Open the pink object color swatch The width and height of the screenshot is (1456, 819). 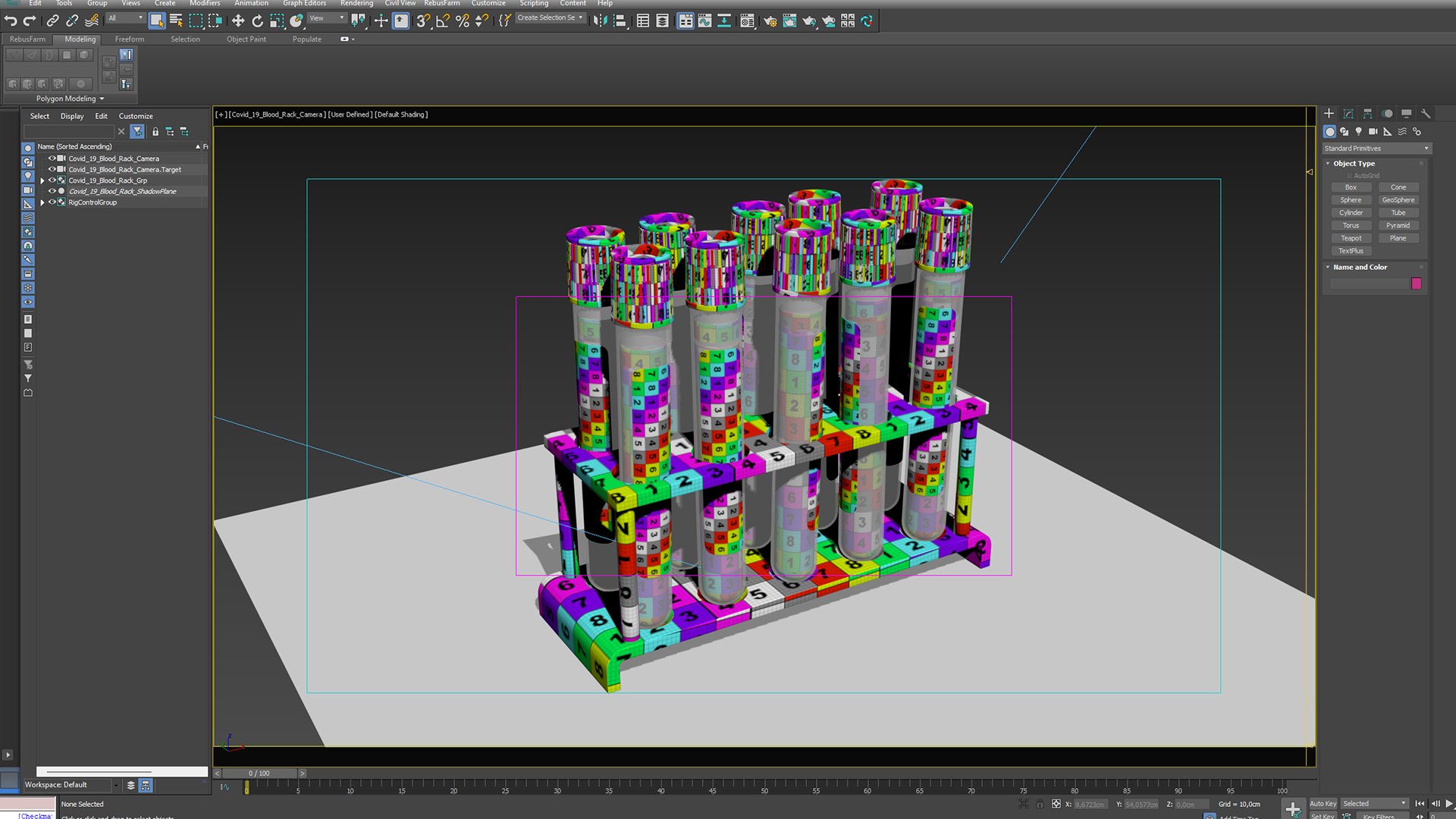(1416, 284)
